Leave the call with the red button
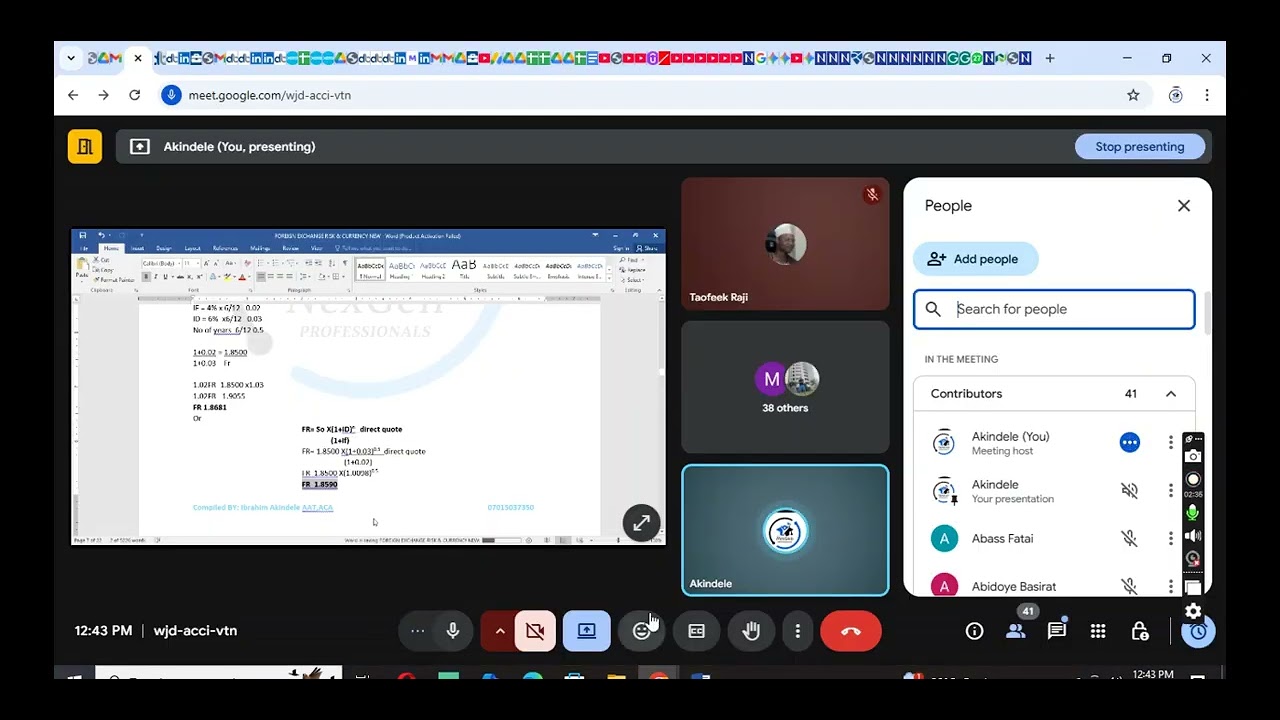This screenshot has height=720, width=1280. point(851,631)
